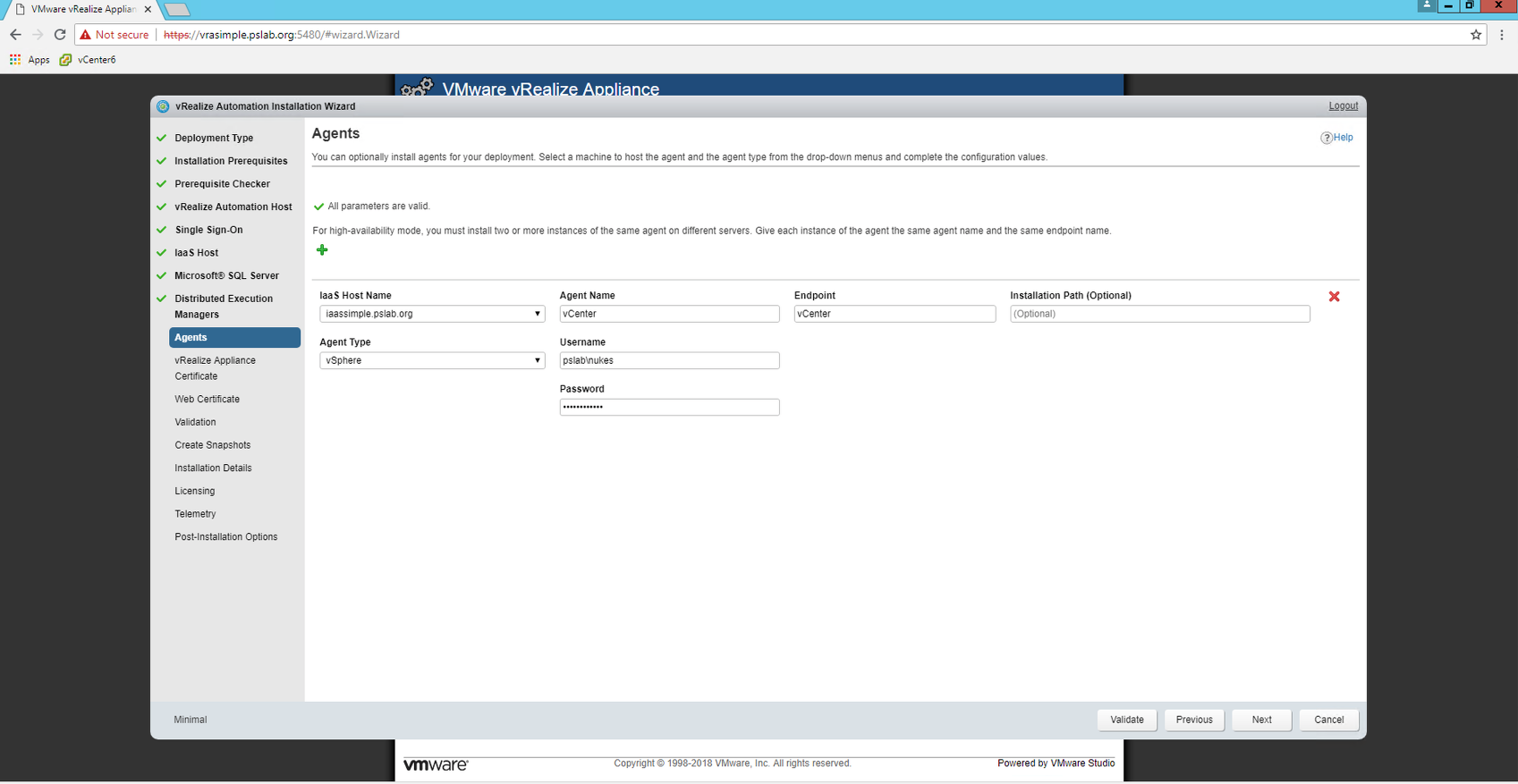Screen dimensions: 1518x784
Task: Click the Cancel button
Action: click(1329, 720)
